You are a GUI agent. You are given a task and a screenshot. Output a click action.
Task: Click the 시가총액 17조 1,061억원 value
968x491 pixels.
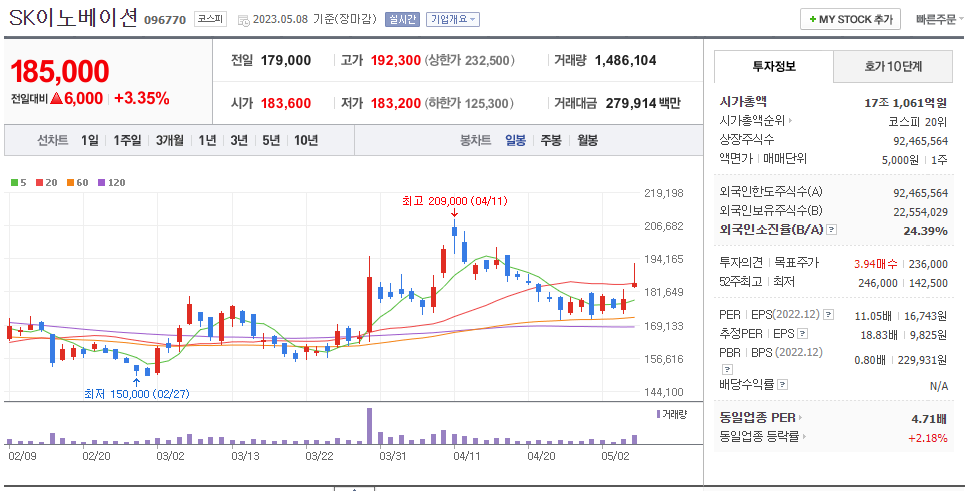906,103
